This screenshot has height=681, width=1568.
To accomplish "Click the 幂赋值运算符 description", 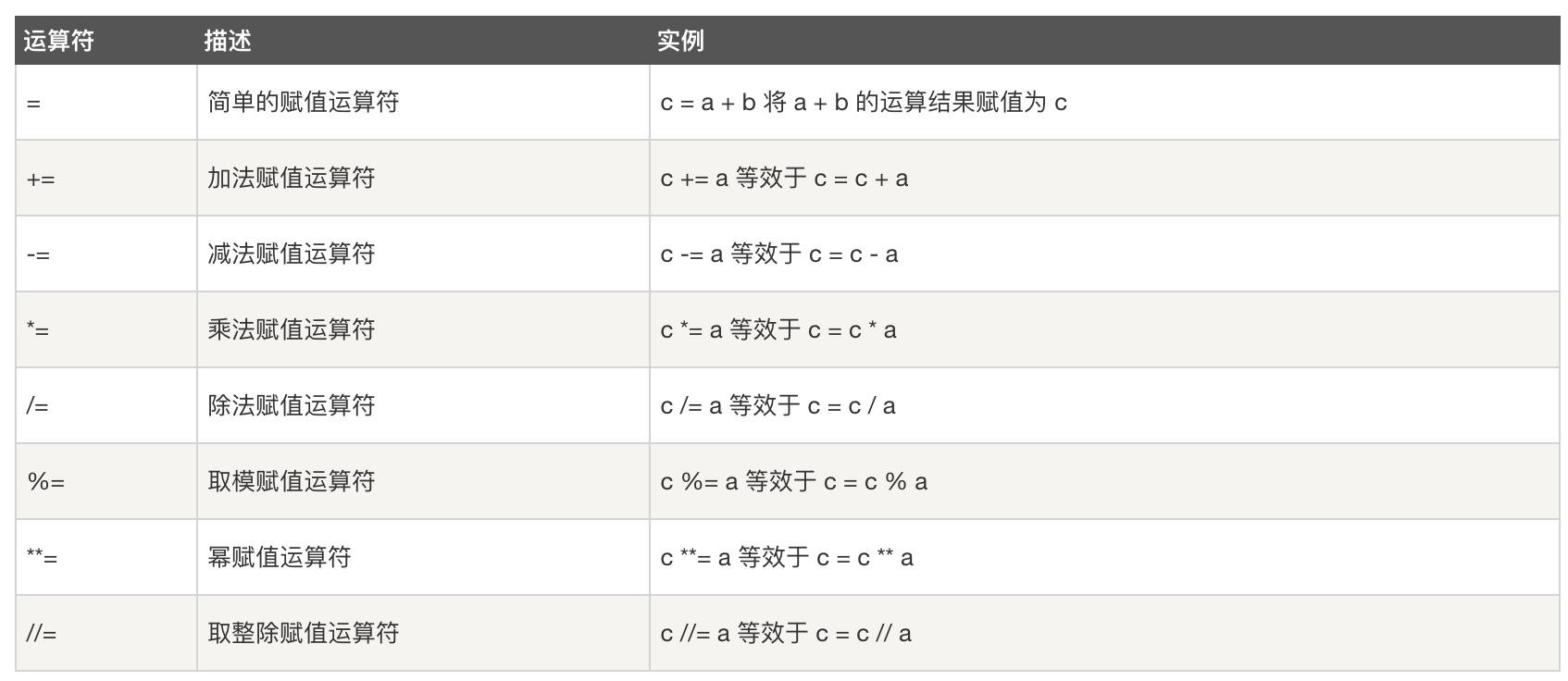I will click(x=279, y=557).
